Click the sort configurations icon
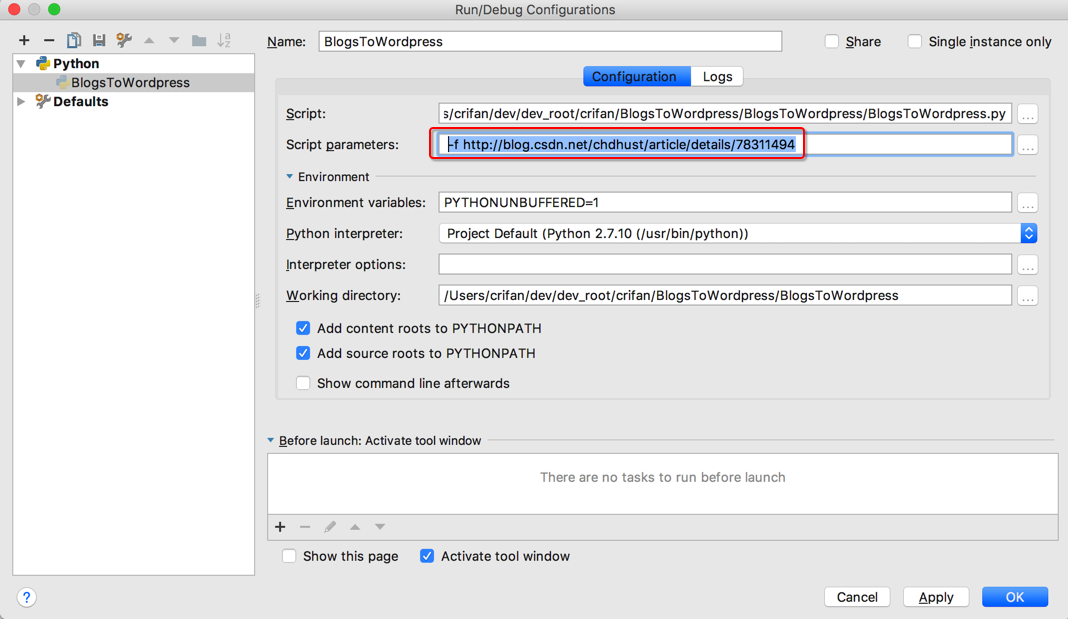 [224, 40]
